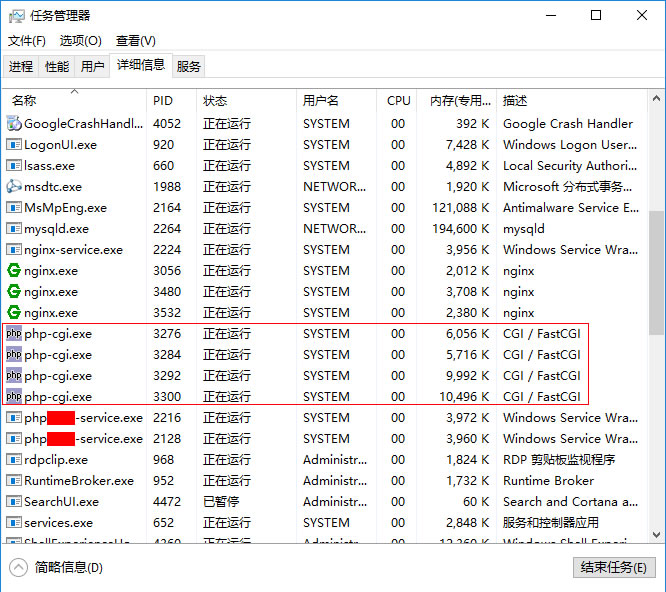Switch to the 性能 tab
The height and width of the screenshot is (592, 666).
pos(57,67)
